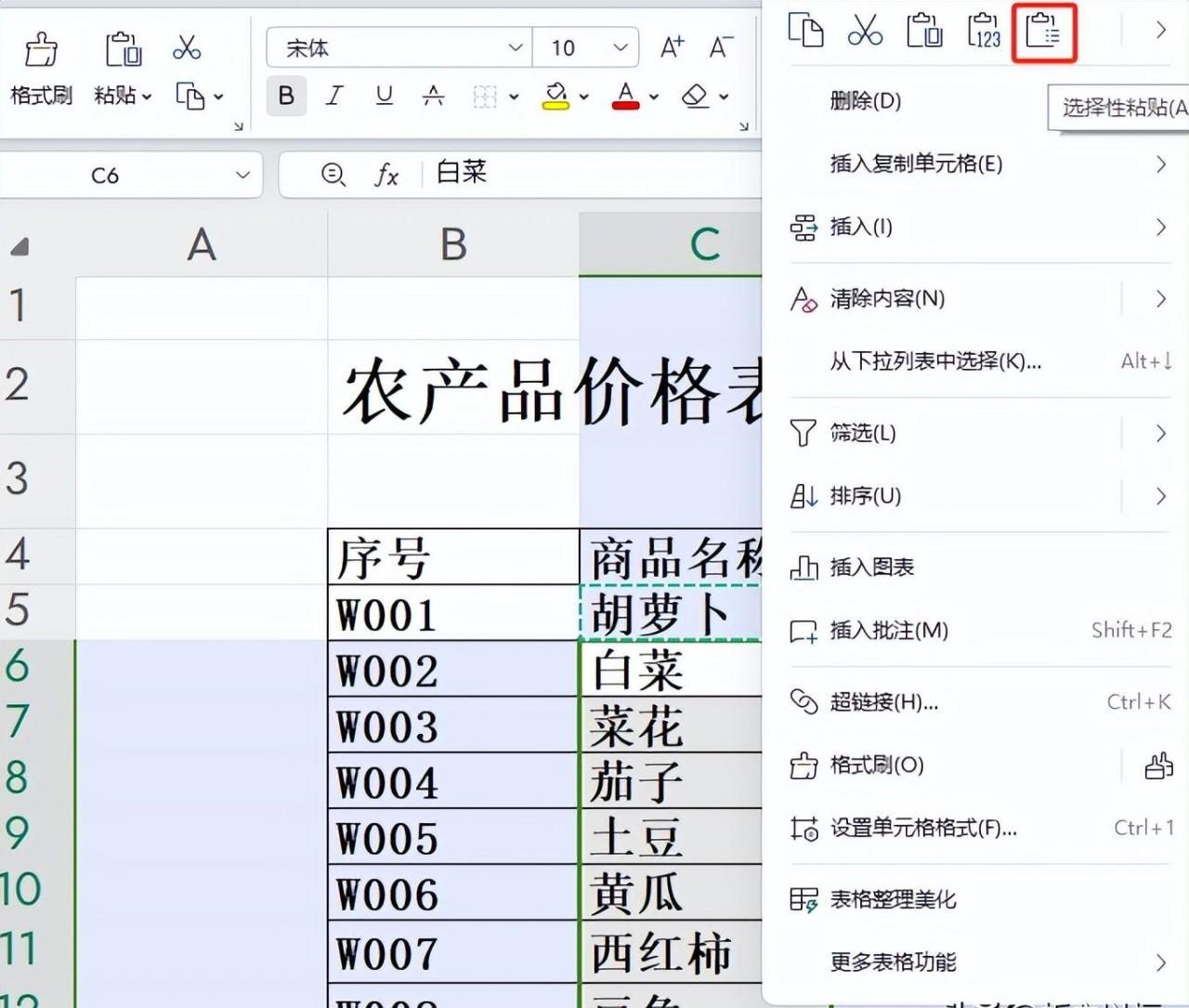Select row 8 header
Screen dimensions: 1189x1008
click(x=37, y=779)
